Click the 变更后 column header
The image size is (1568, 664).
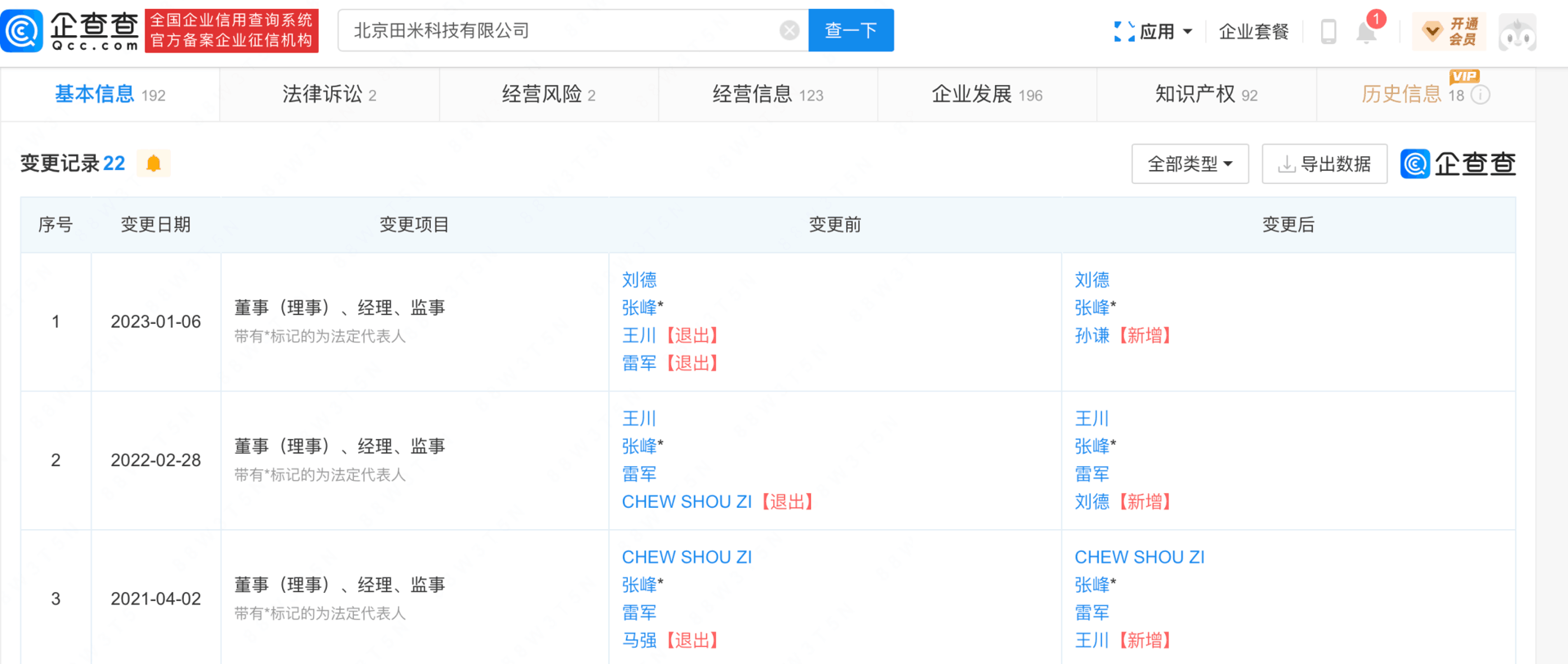click(x=1288, y=224)
